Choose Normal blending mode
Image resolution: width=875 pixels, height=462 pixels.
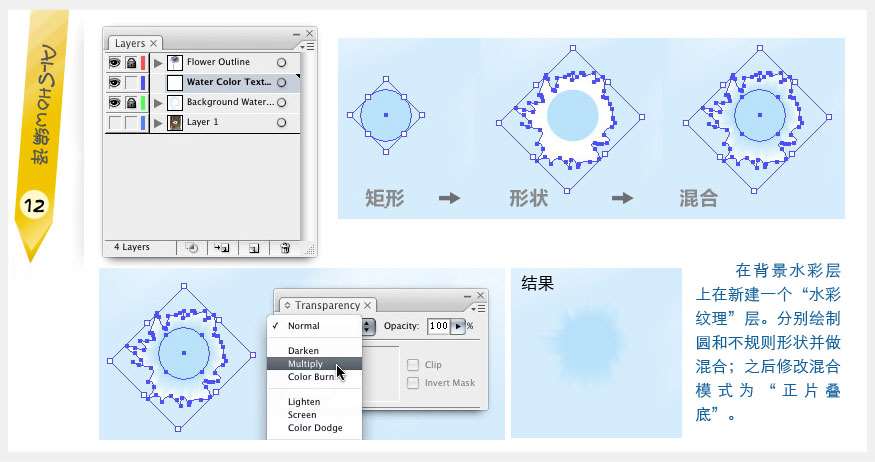click(314, 326)
